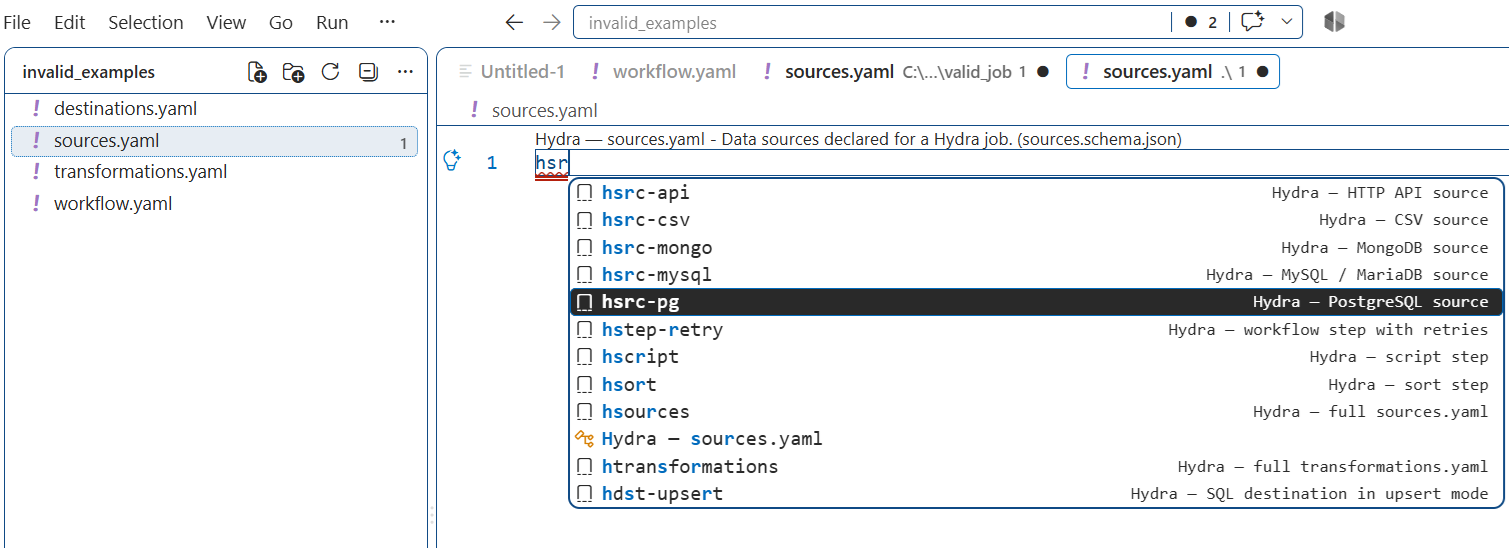Choose hsort suggestion
1509x548 pixels.
pyautogui.click(x=1036, y=385)
